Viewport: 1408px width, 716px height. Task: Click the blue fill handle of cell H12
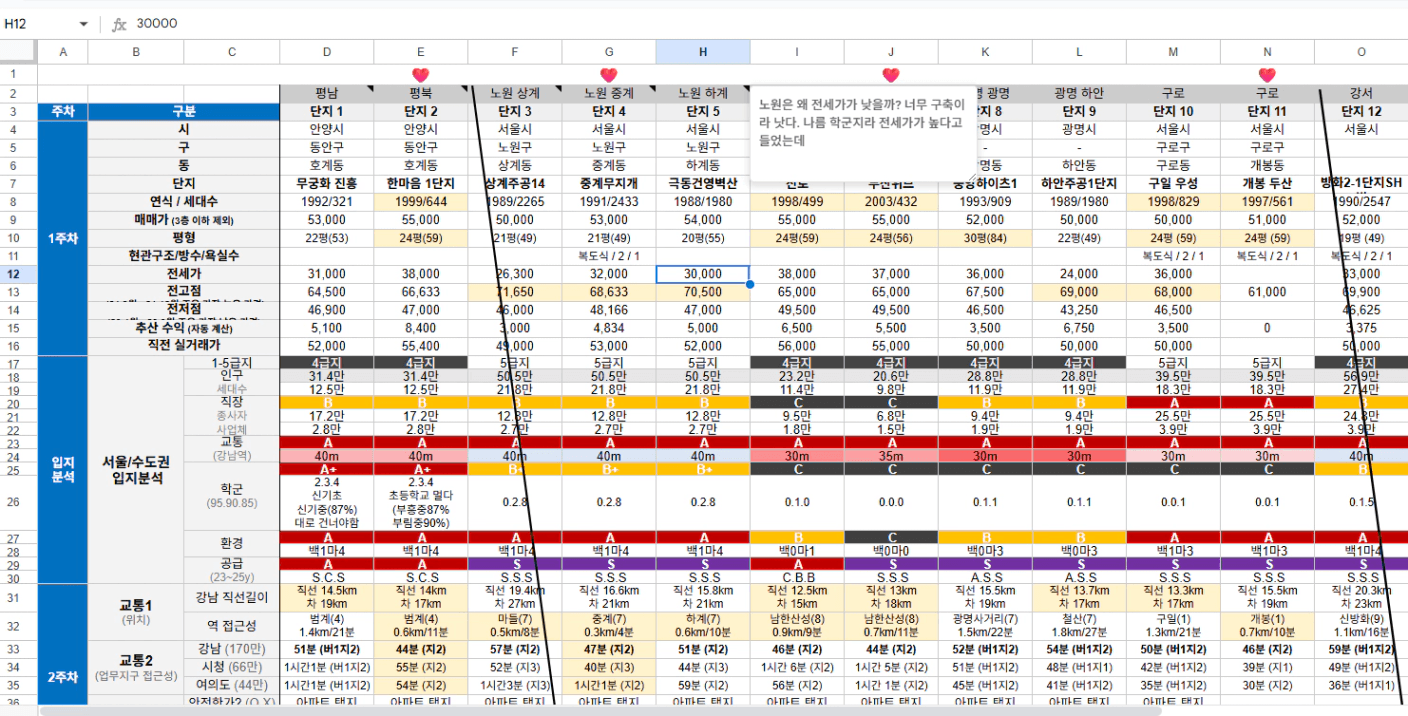coord(750,284)
